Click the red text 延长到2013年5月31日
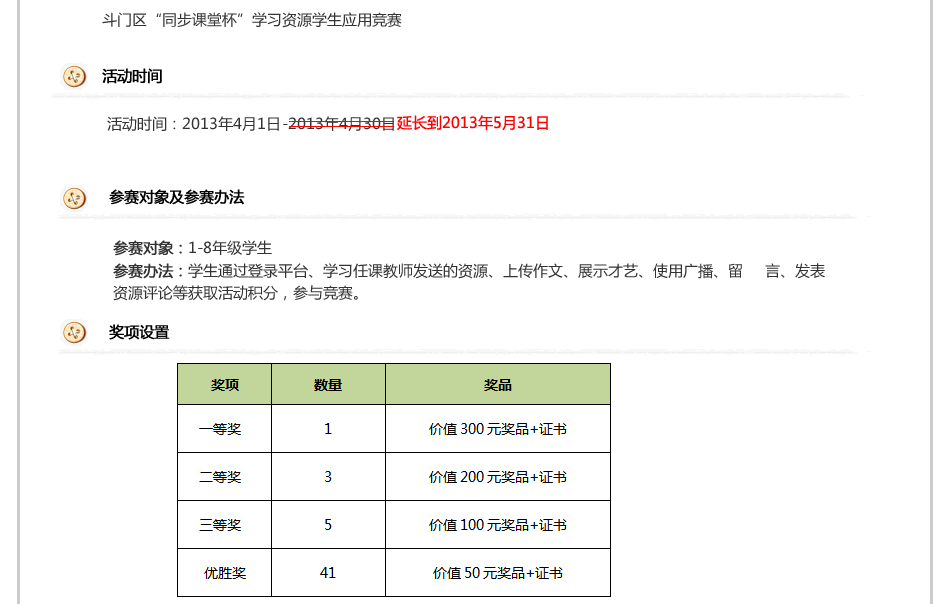 point(473,124)
